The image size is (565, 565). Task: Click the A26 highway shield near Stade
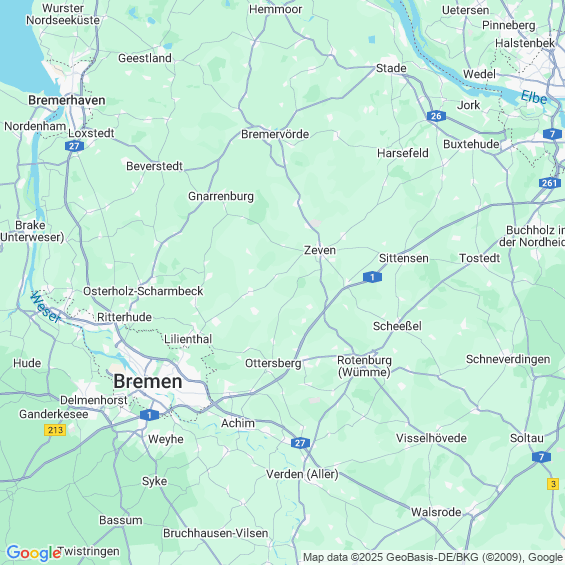point(436,116)
